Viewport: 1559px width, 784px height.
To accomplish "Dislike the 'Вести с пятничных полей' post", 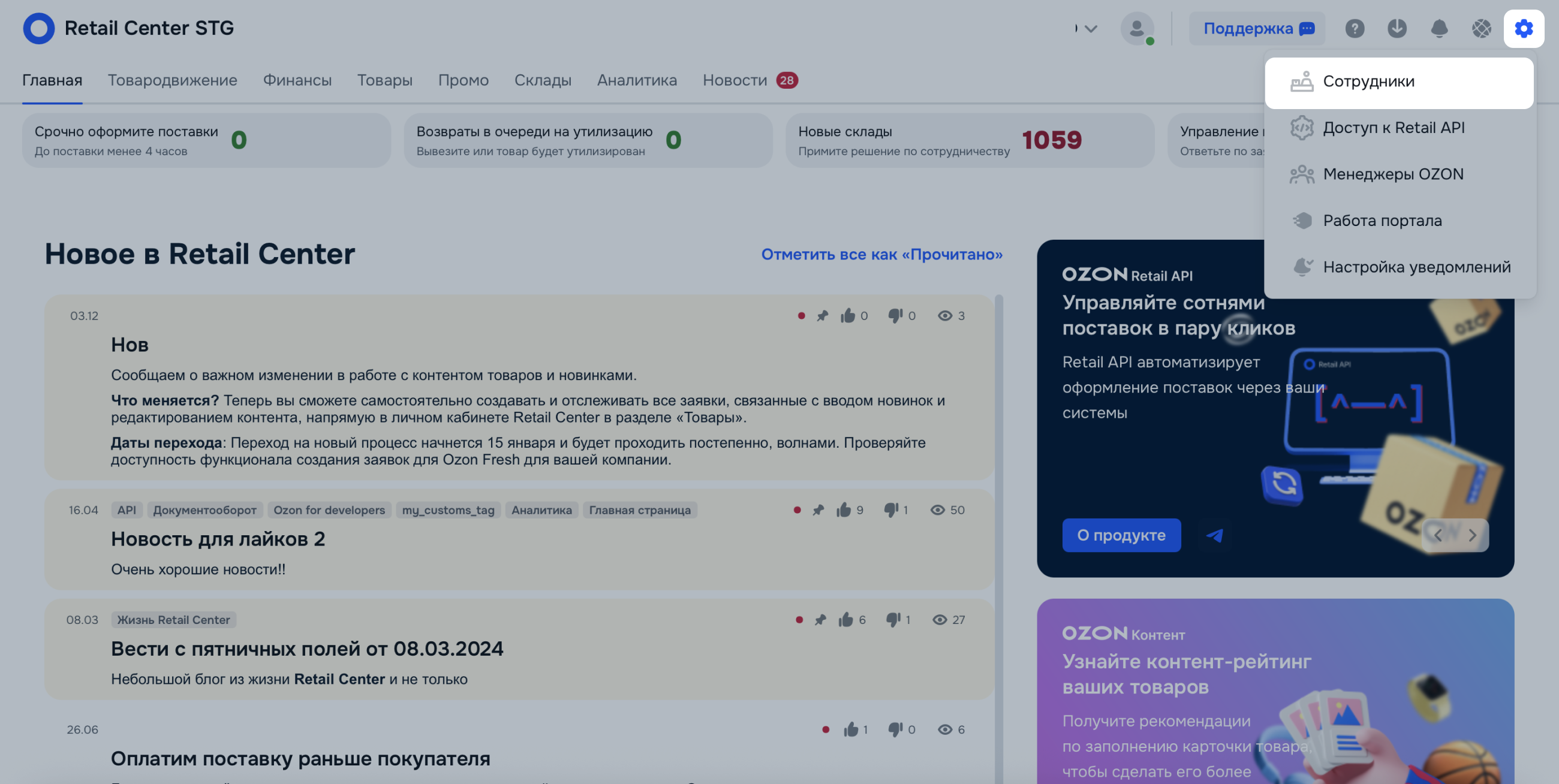I will pyautogui.click(x=893, y=619).
